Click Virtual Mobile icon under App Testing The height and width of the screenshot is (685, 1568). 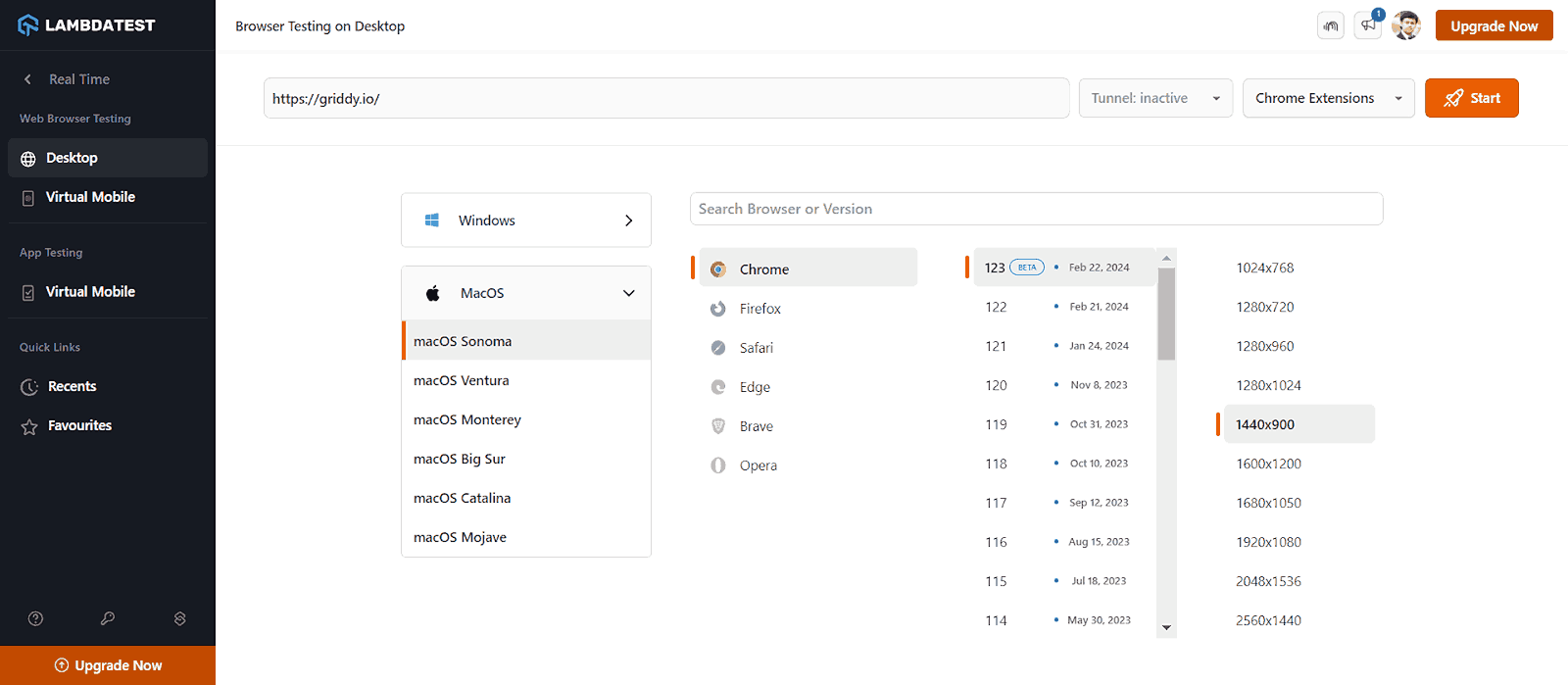tap(28, 293)
